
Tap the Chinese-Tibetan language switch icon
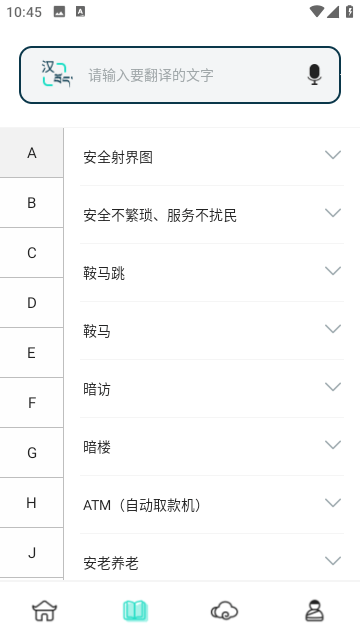point(57,74)
